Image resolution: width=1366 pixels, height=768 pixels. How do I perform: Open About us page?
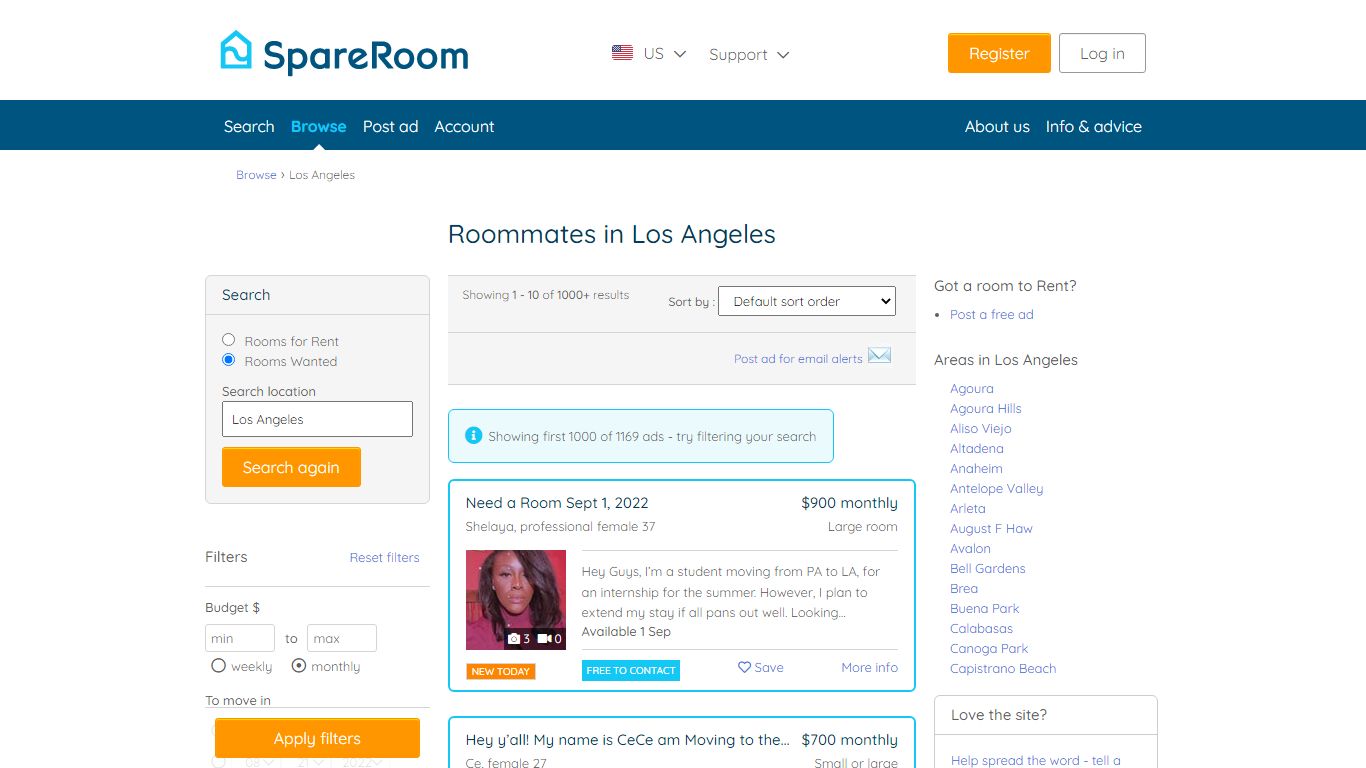tap(997, 126)
